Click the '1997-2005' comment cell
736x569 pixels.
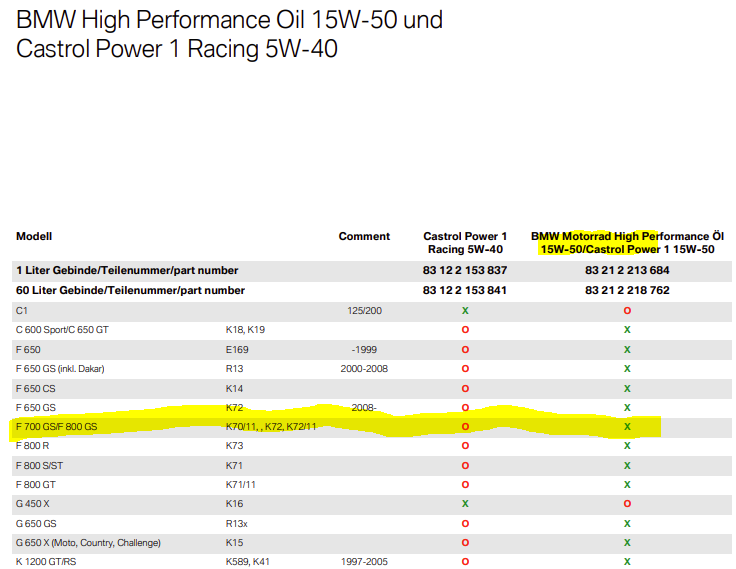coord(364,561)
